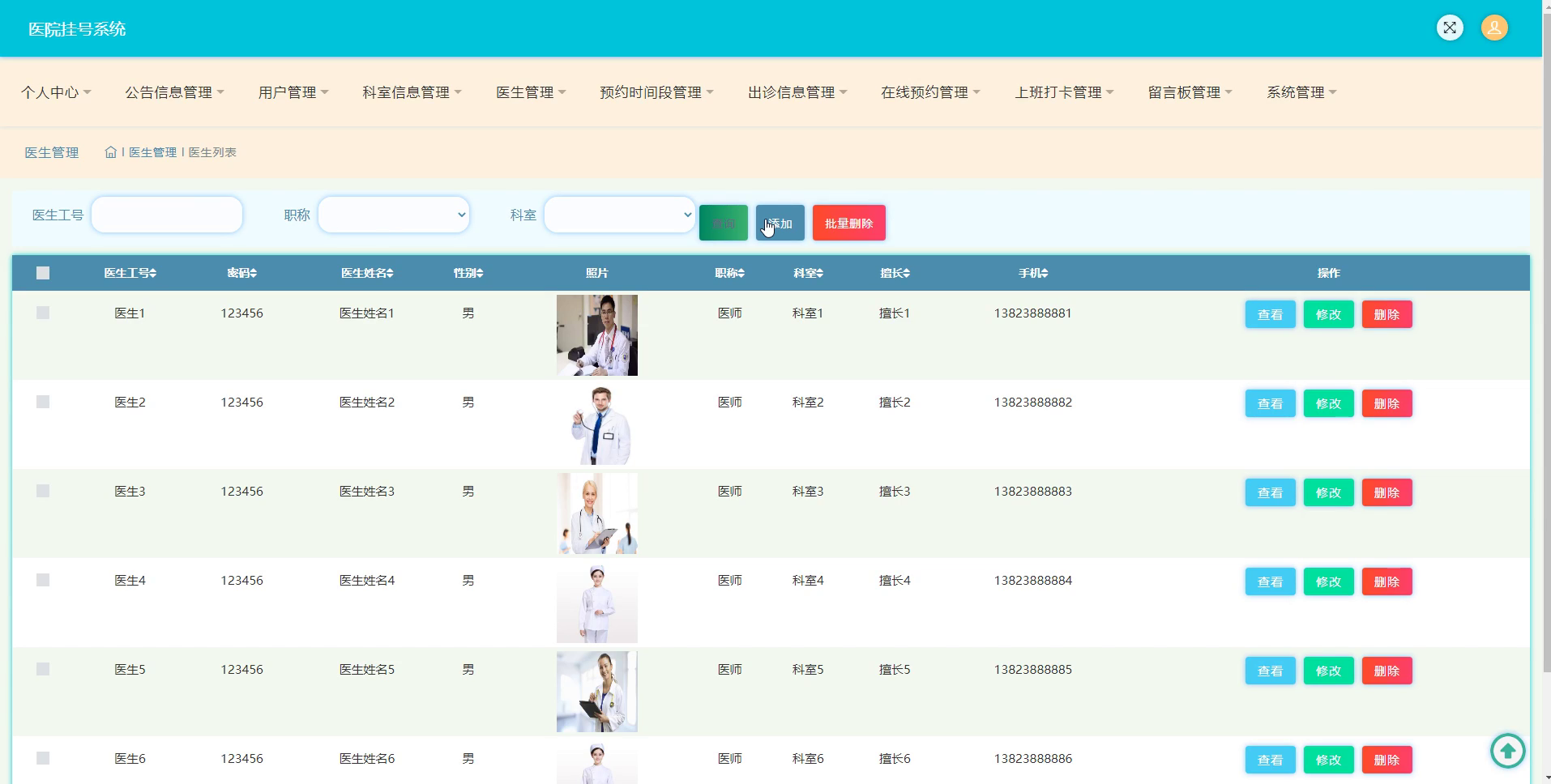Delete 医生1 with 删除 button
Viewport: 1551px width, 784px height.
tap(1387, 314)
